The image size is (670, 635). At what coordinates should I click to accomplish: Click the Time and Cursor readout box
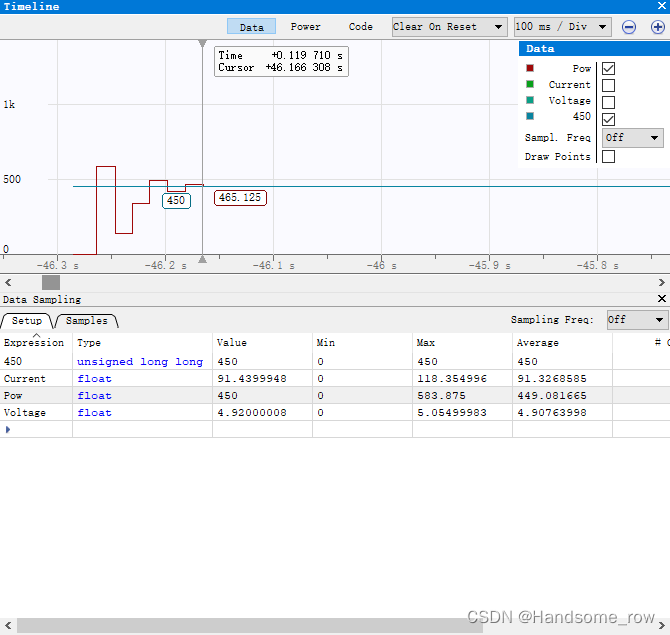point(281,62)
